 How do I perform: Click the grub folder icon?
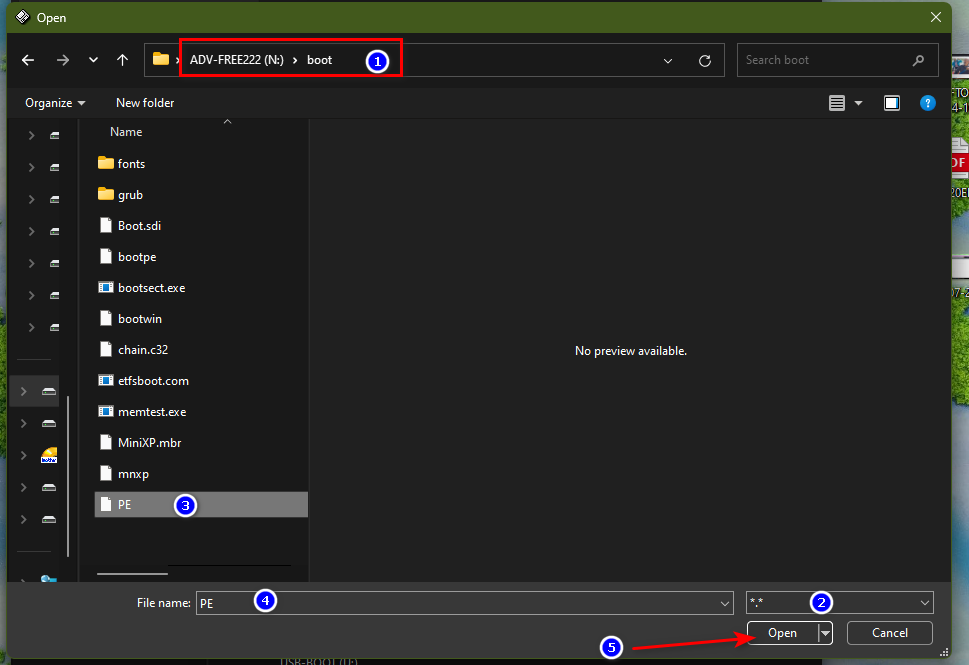[x=106, y=194]
